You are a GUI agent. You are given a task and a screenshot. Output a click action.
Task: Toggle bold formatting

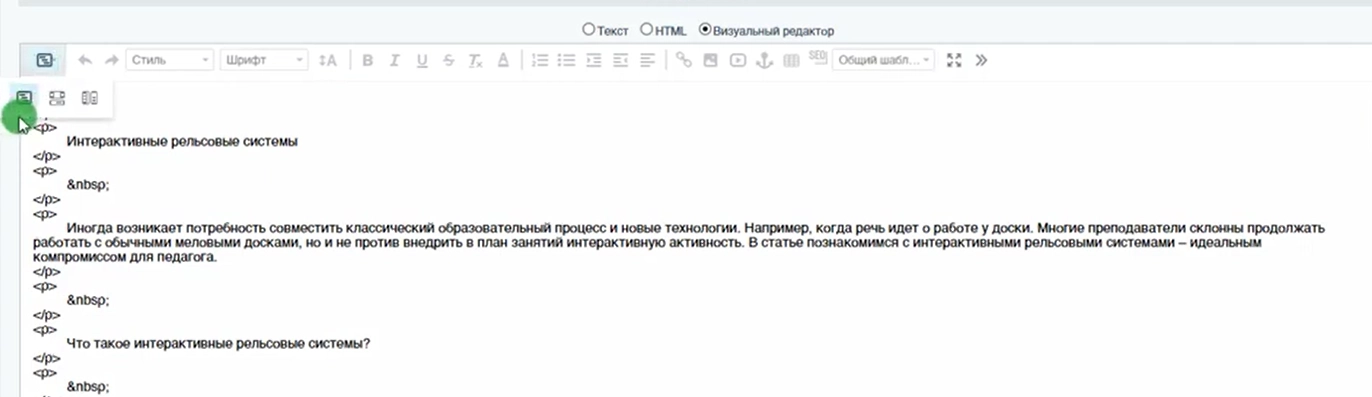click(367, 60)
